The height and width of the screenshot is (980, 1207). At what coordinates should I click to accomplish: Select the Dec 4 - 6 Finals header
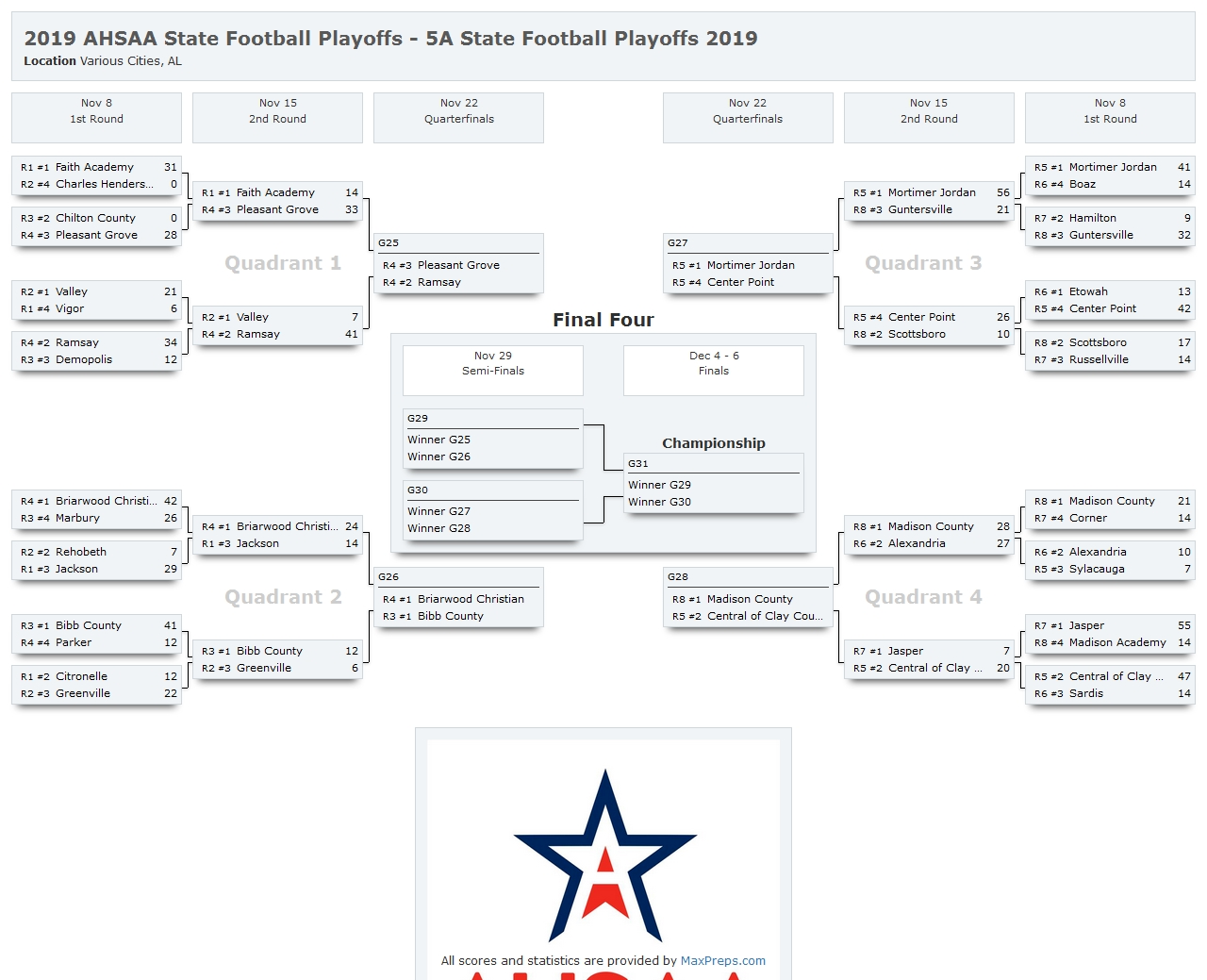tap(714, 370)
